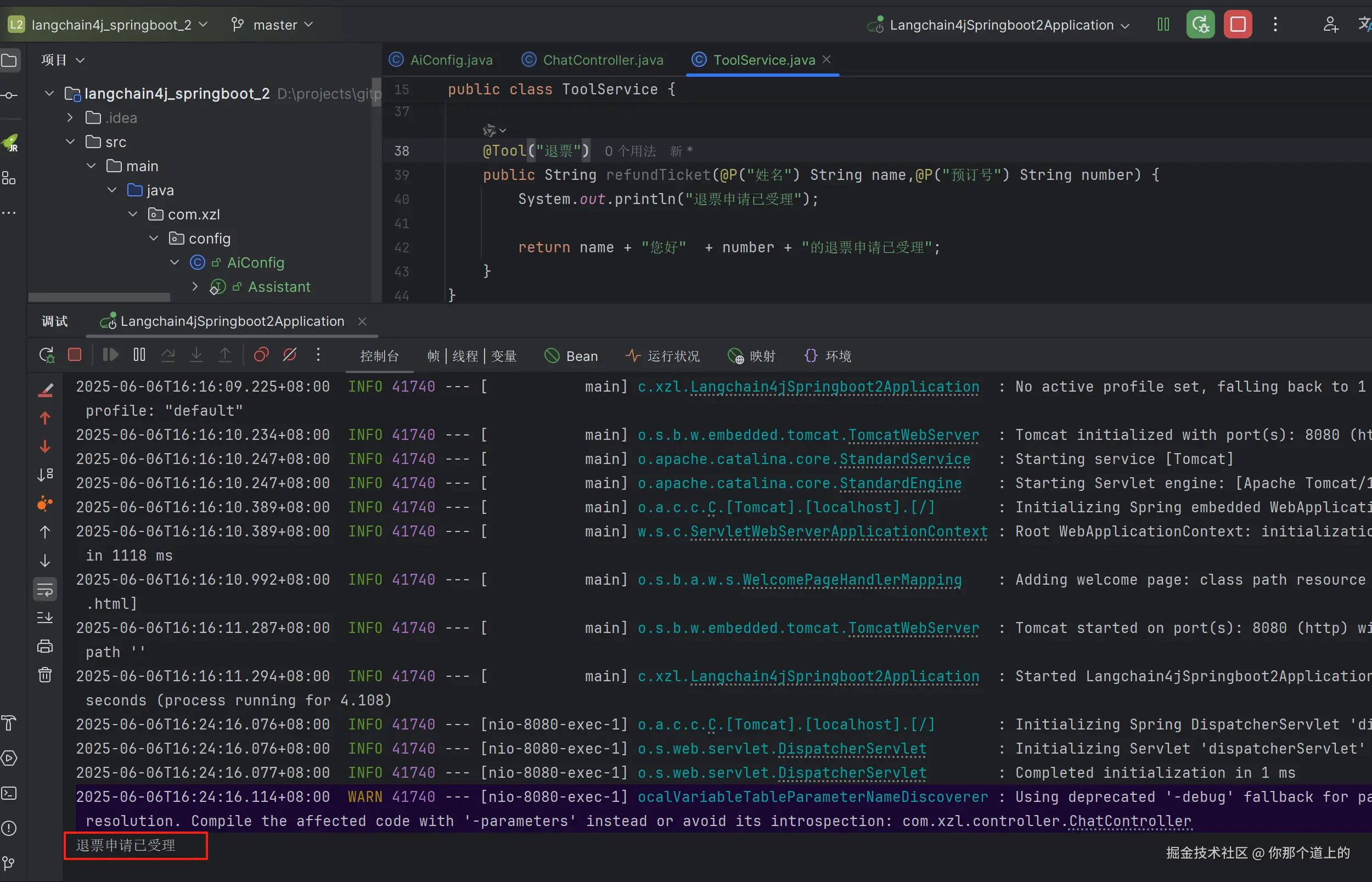This screenshot has width=1372, height=882.
Task: Click the Print icon in console sidebar
Action: point(44,647)
